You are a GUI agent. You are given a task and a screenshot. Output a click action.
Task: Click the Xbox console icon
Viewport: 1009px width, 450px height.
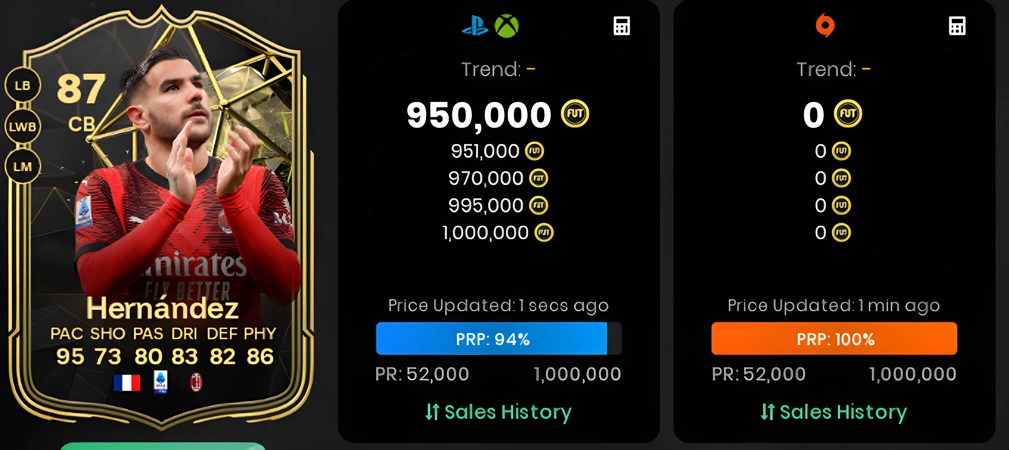coord(506,26)
